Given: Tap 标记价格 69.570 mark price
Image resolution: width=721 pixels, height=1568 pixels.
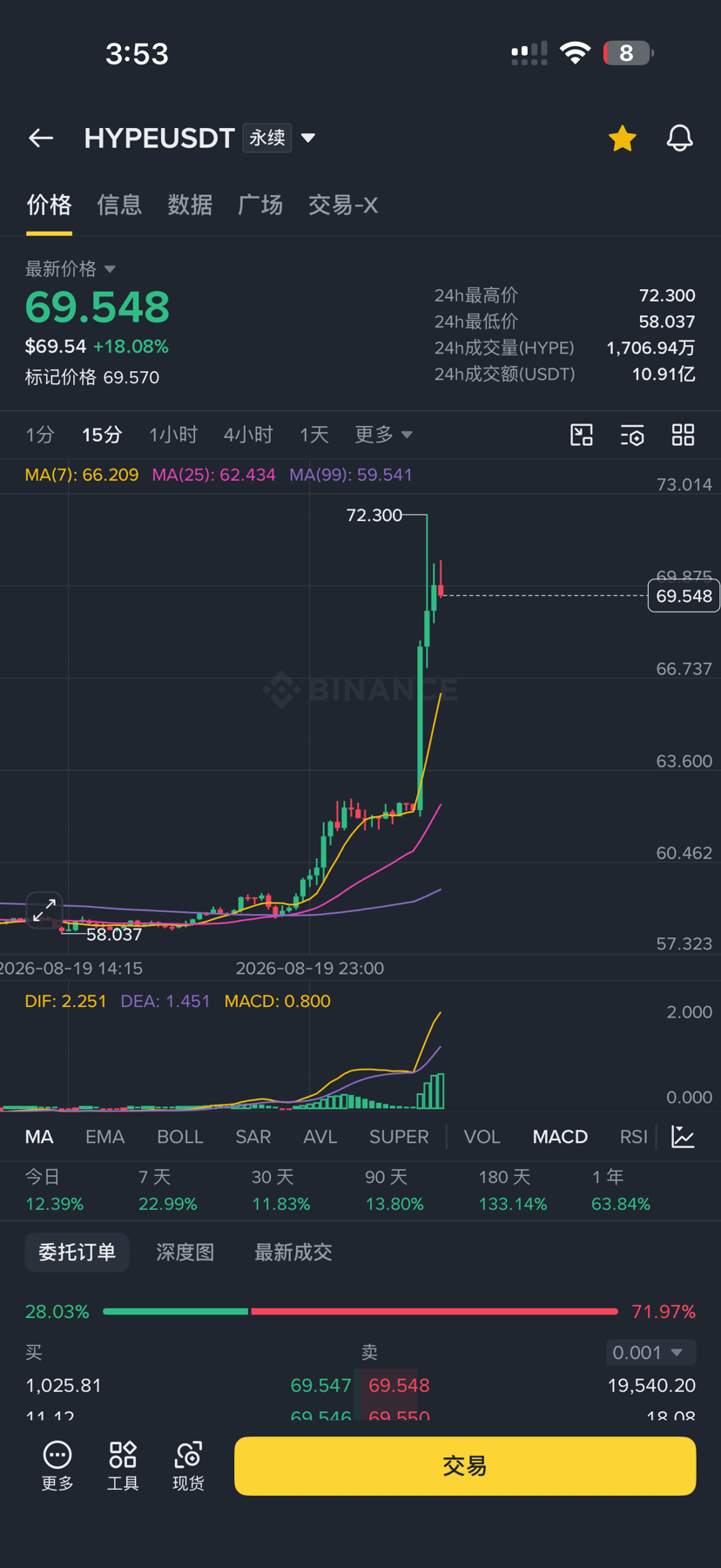Looking at the screenshot, I should tap(92, 377).
